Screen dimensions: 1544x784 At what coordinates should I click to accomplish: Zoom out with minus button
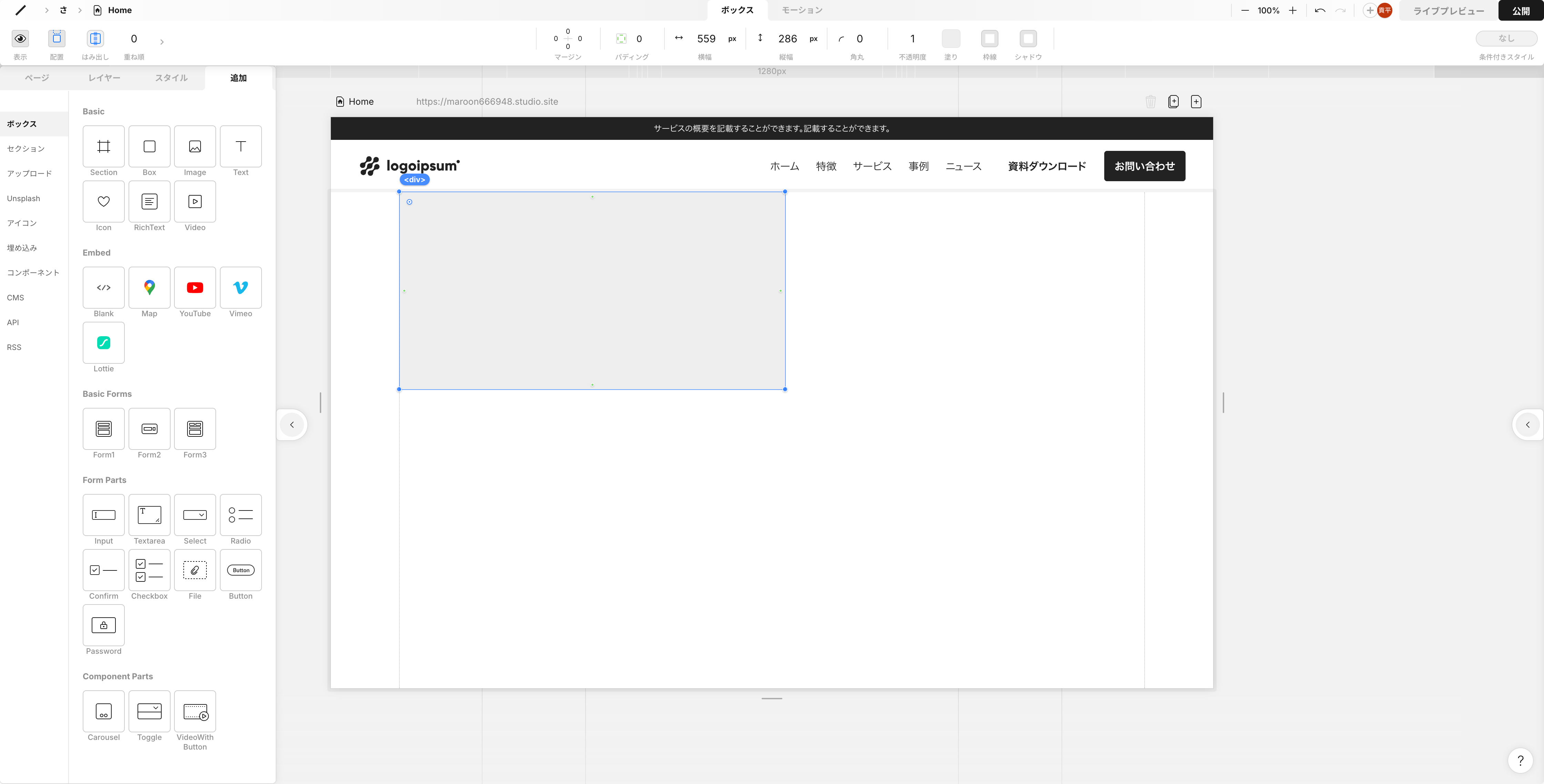coord(1245,11)
